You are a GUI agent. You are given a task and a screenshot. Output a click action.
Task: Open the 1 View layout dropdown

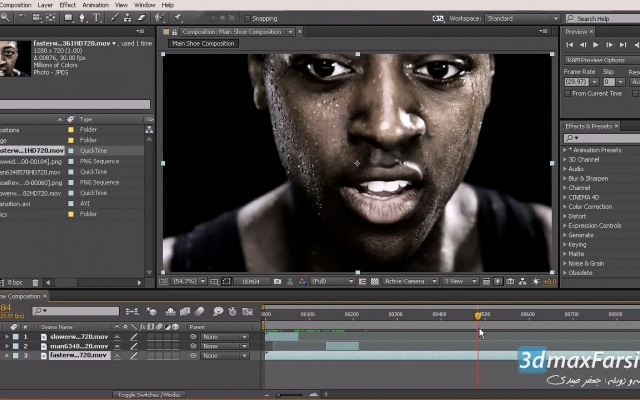(x=460, y=282)
